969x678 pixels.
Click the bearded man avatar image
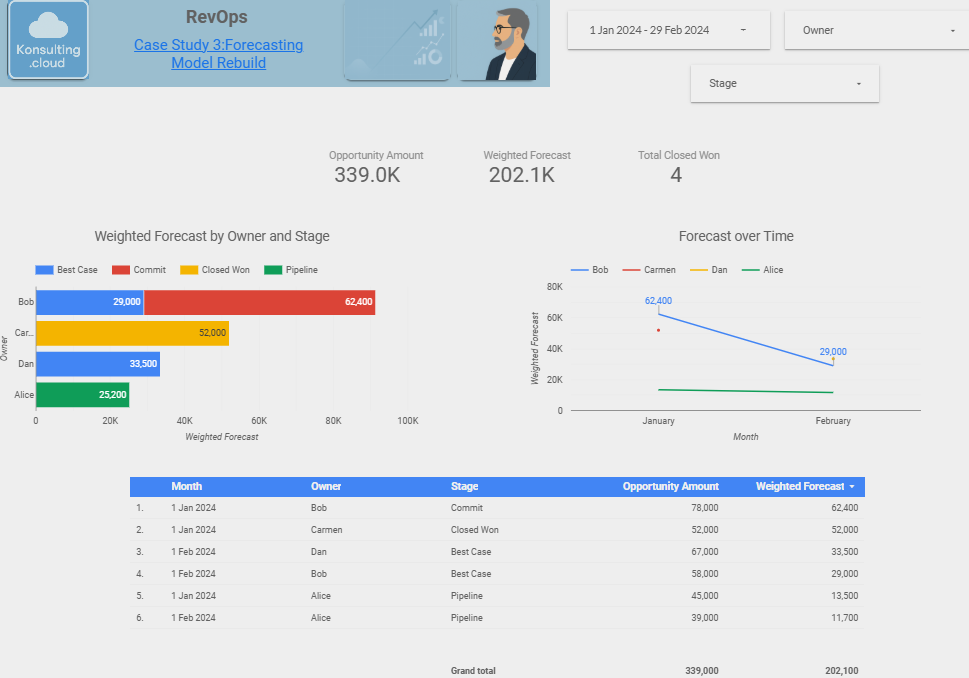(497, 41)
